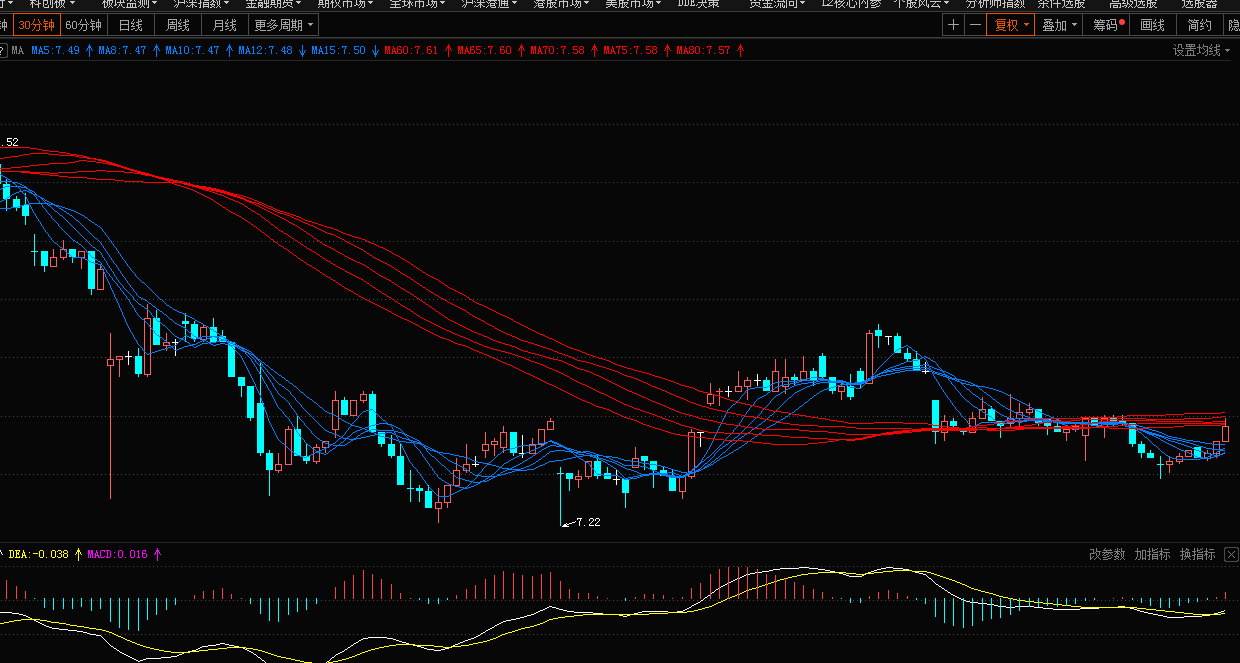The height and width of the screenshot is (663, 1240).
Task: Click the DEA:-0.038 value label
Action: (x=39, y=553)
